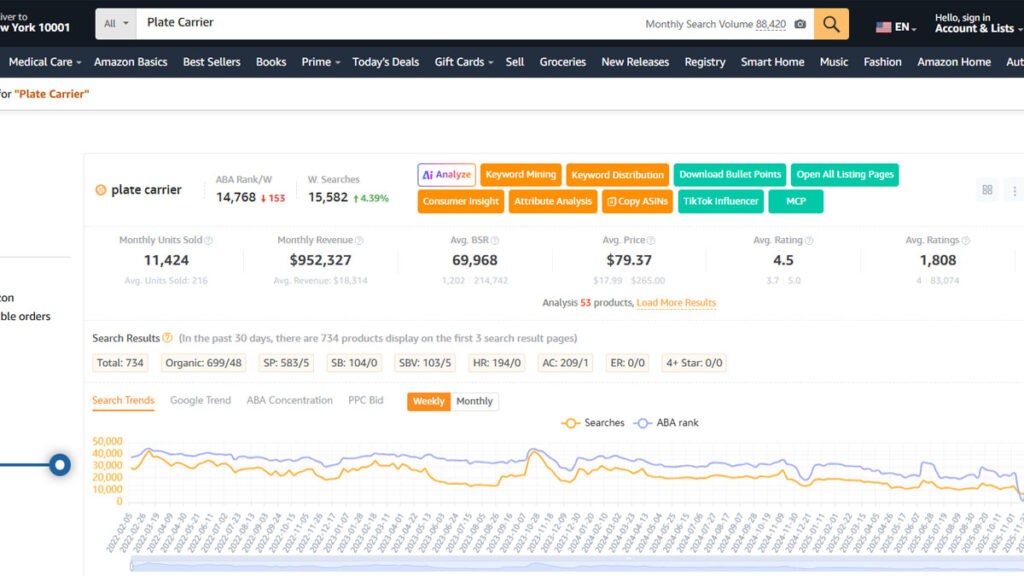Open the three-dot more options icon
Image resolution: width=1024 pixels, height=576 pixels.
point(1013,190)
